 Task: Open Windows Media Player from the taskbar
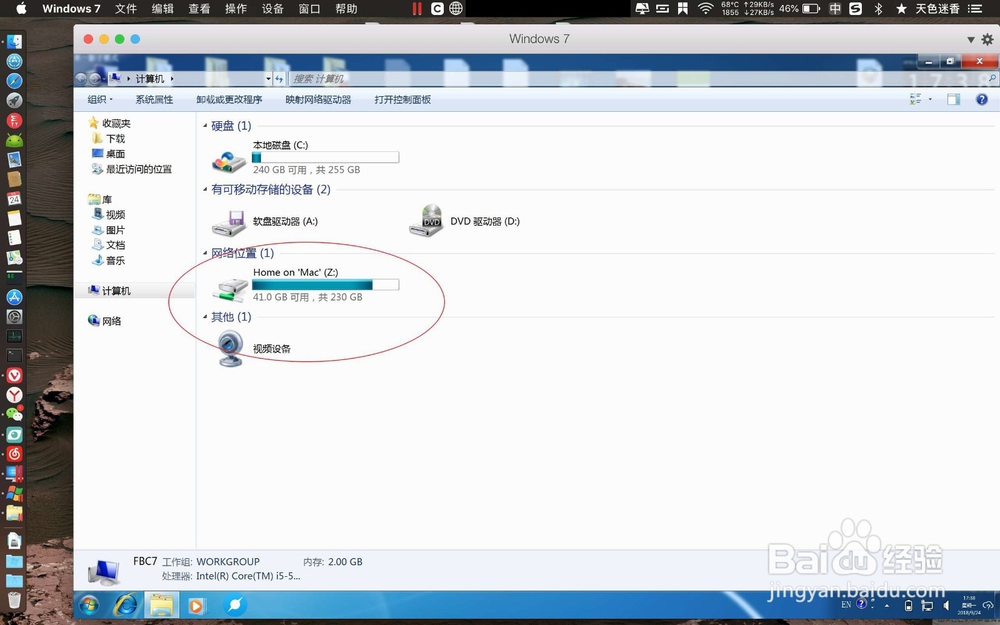pyautogui.click(x=196, y=605)
